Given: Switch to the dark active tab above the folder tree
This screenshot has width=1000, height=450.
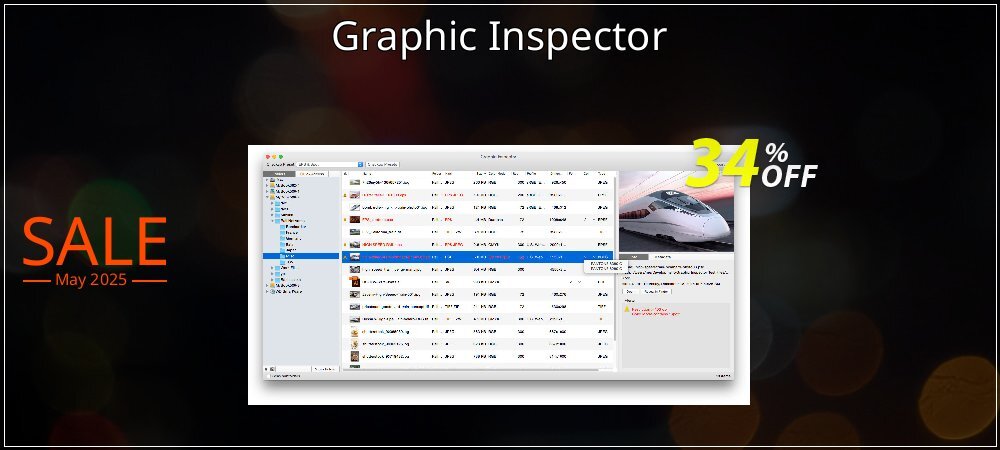Looking at the screenshot, I should coord(279,174).
